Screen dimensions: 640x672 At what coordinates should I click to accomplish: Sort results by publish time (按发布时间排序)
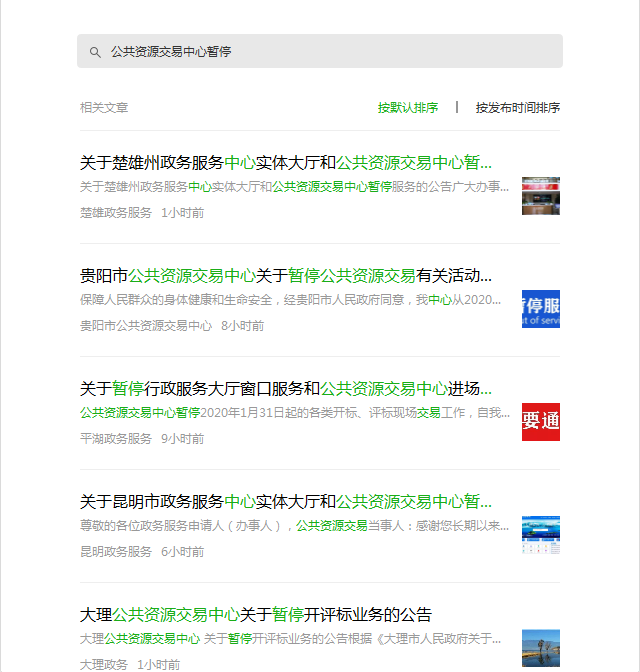(x=517, y=108)
